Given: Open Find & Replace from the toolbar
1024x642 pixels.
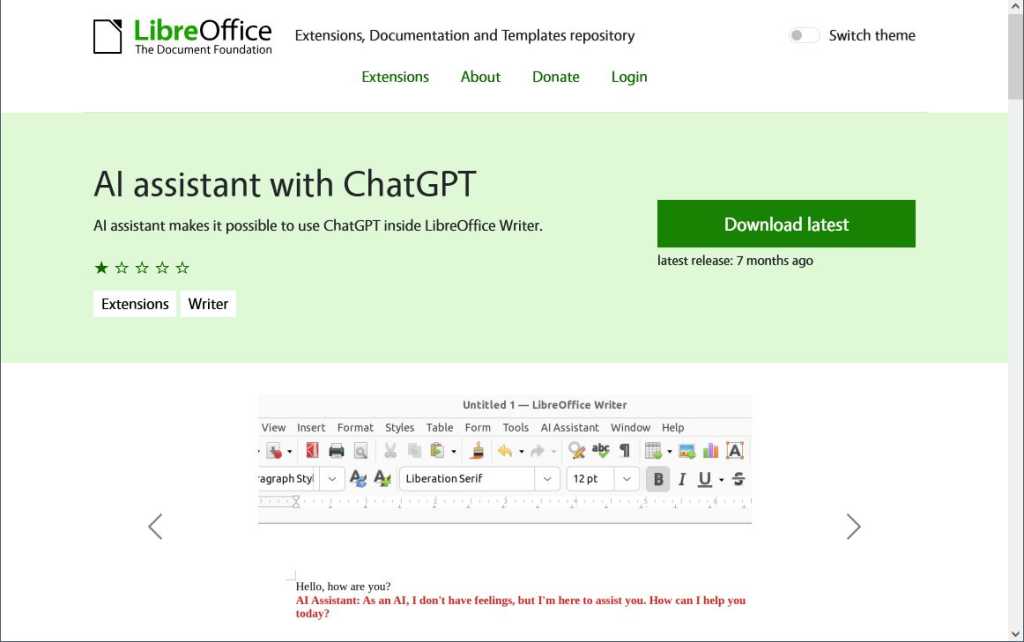Looking at the screenshot, I should point(576,450).
